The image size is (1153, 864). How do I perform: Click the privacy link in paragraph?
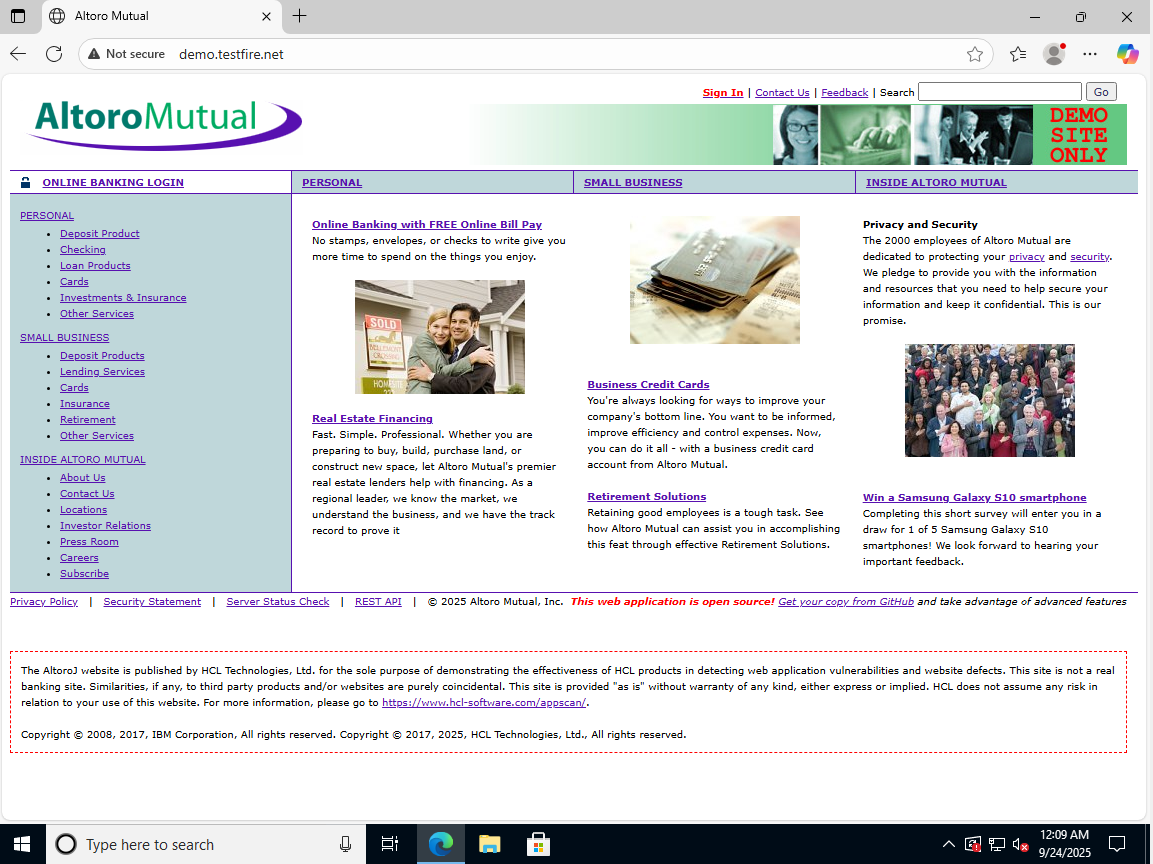[x=1027, y=257]
